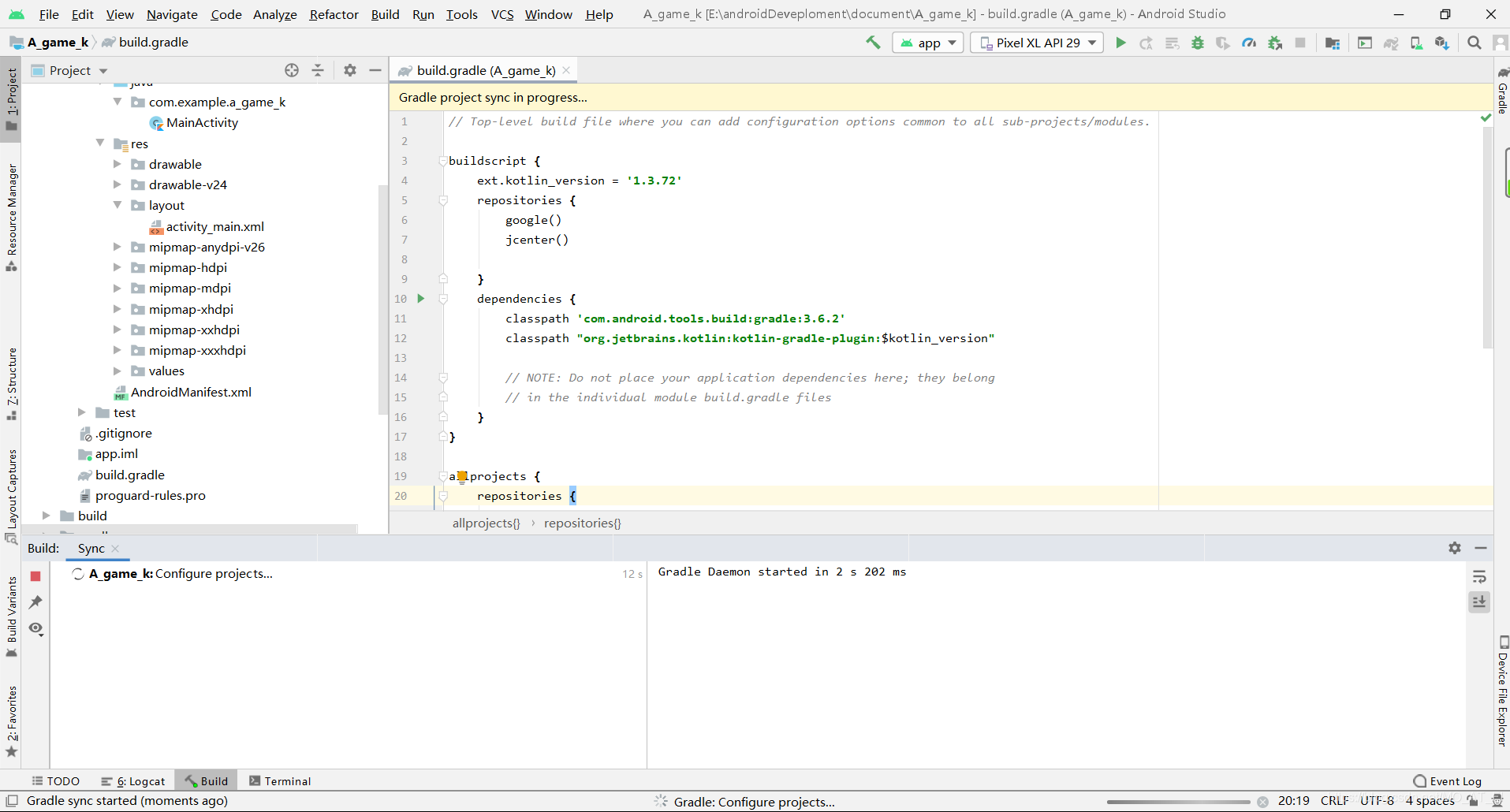
Task: Open the SDK Manager icon
Action: (x=1442, y=43)
